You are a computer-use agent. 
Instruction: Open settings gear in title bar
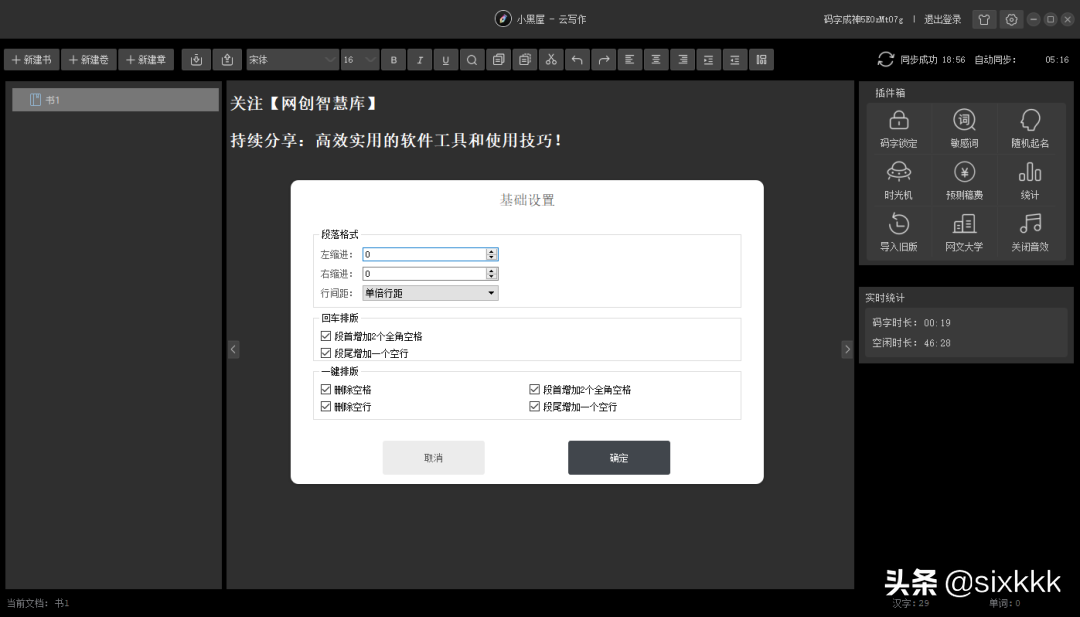(x=1011, y=19)
